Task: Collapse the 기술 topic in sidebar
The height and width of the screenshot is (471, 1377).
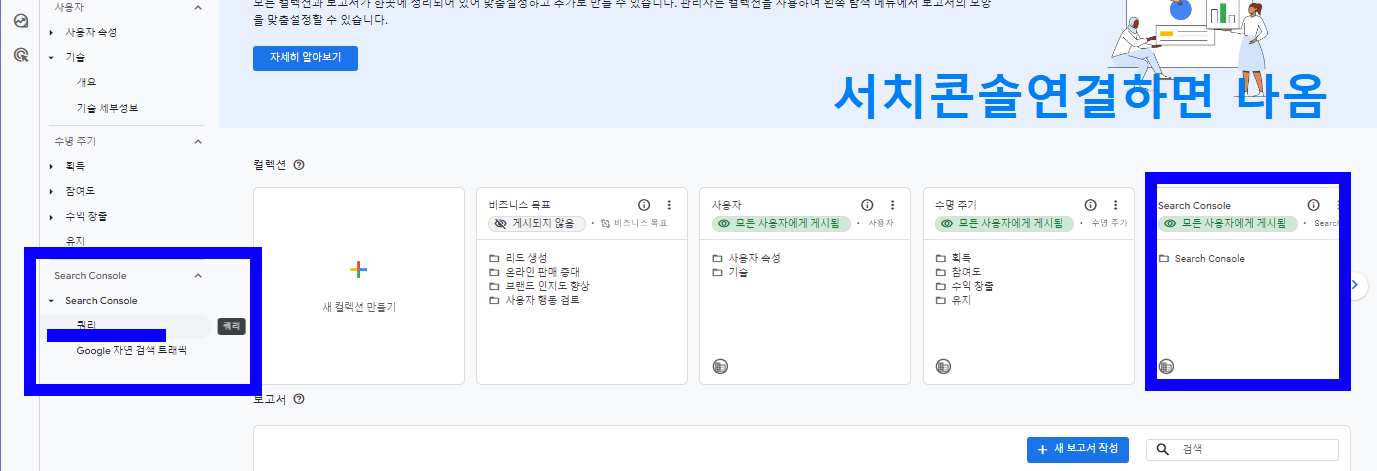Action: (x=52, y=58)
